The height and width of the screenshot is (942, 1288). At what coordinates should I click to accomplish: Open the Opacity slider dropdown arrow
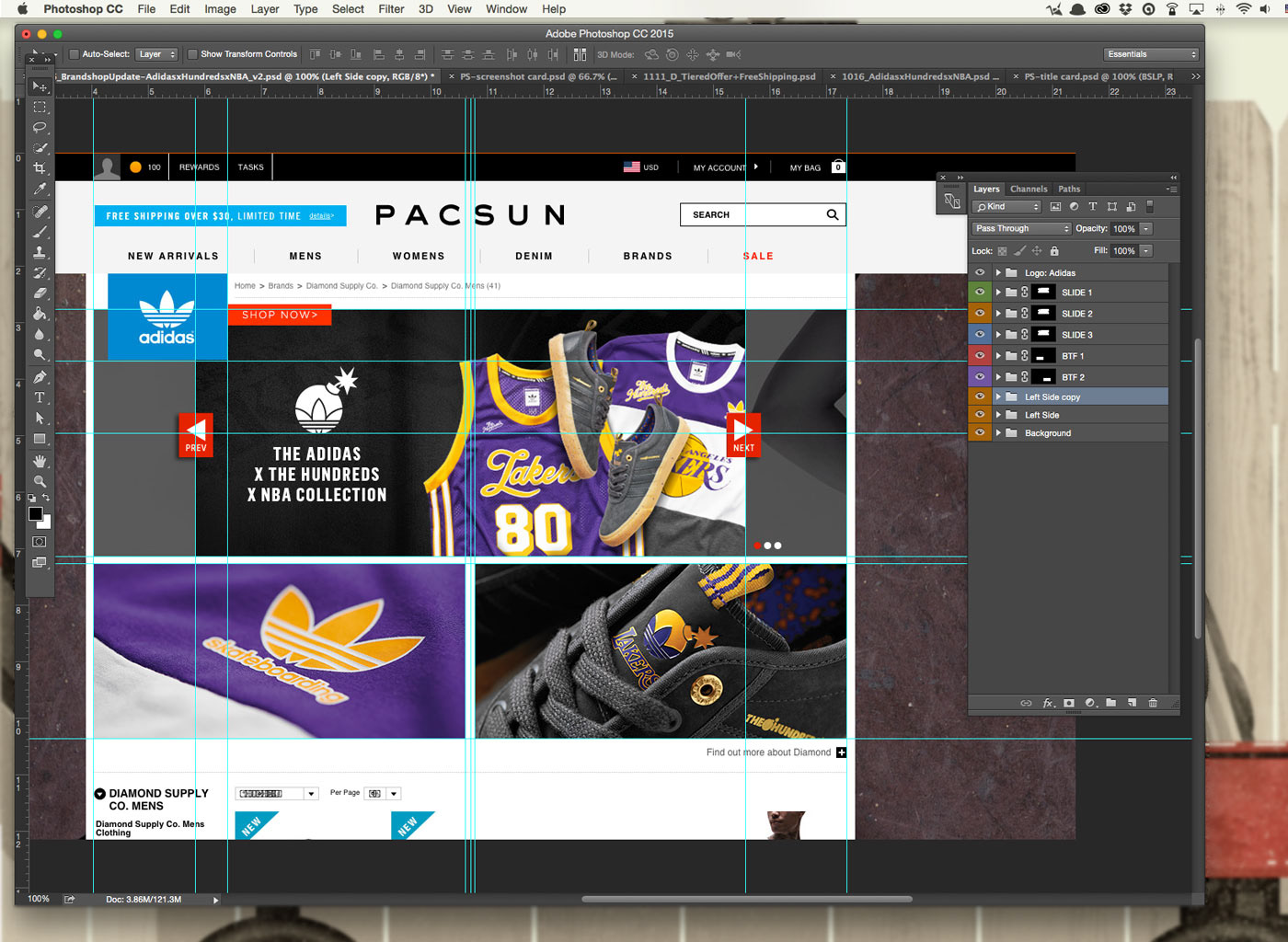[x=1146, y=229]
